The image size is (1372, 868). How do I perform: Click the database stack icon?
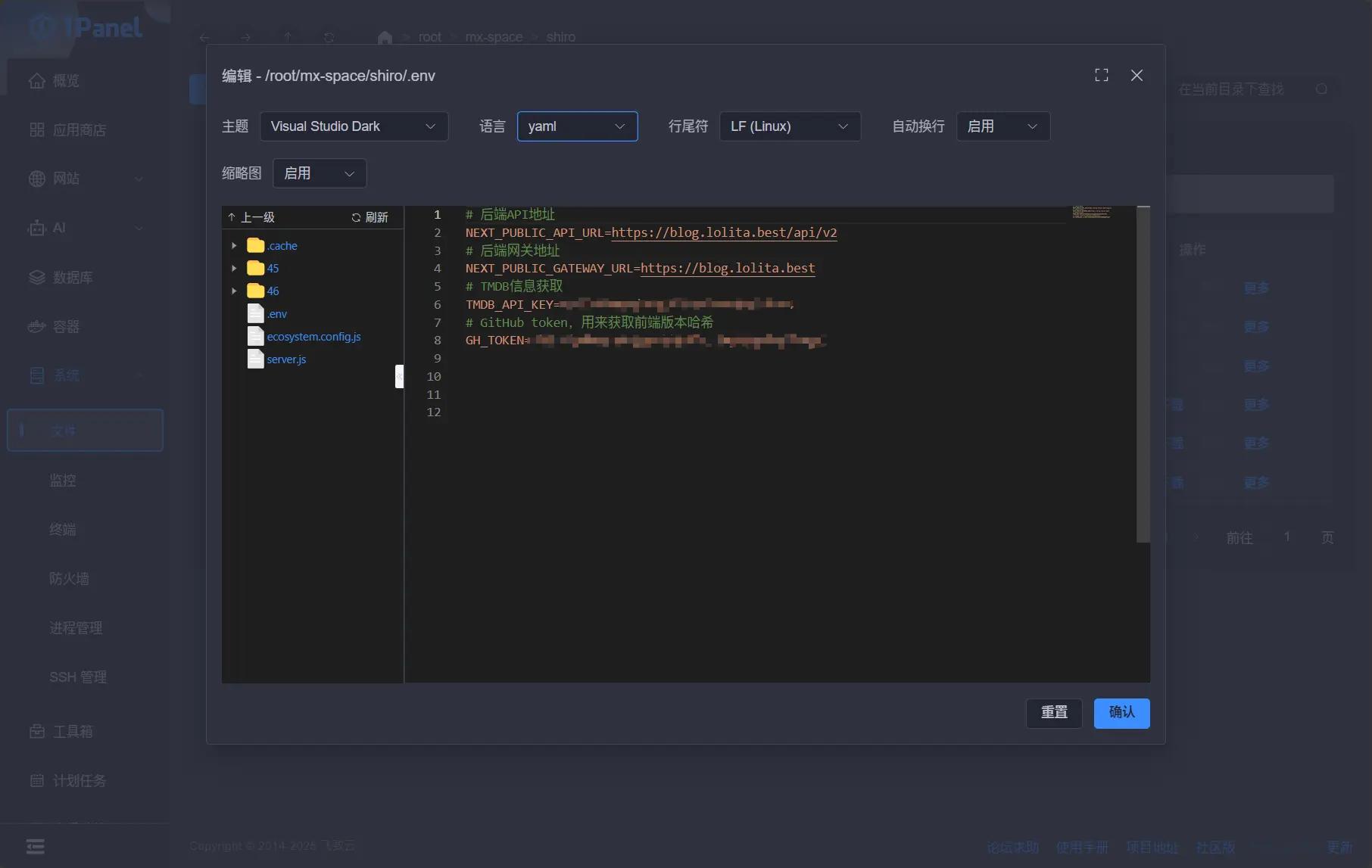point(37,278)
